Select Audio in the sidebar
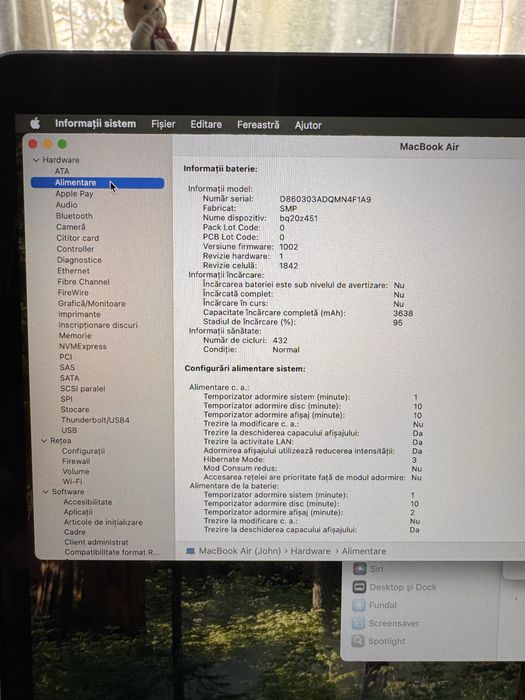 click(x=67, y=204)
